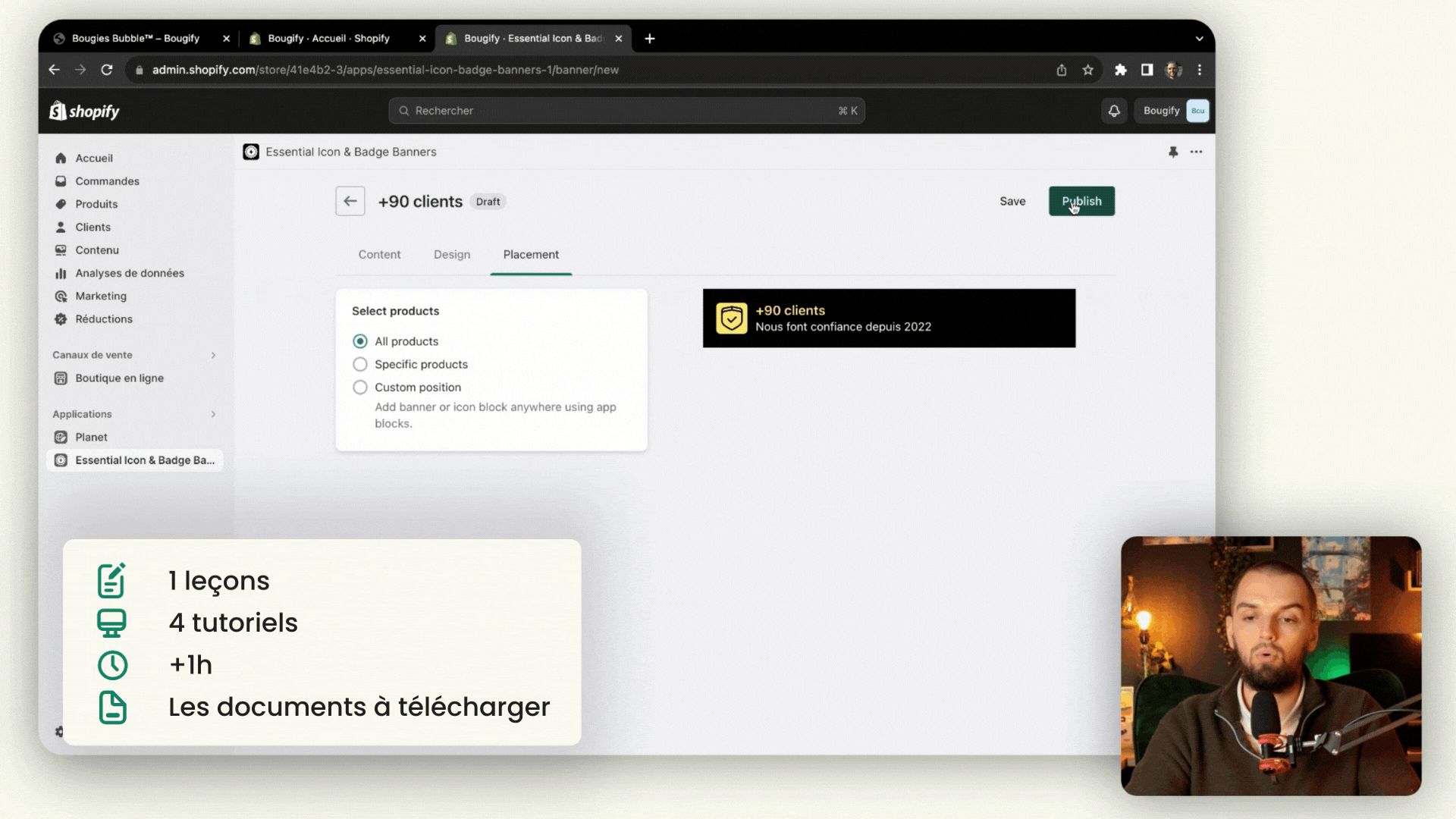Pin the Essential Icon & Badge app
1456x819 pixels.
tap(1172, 152)
